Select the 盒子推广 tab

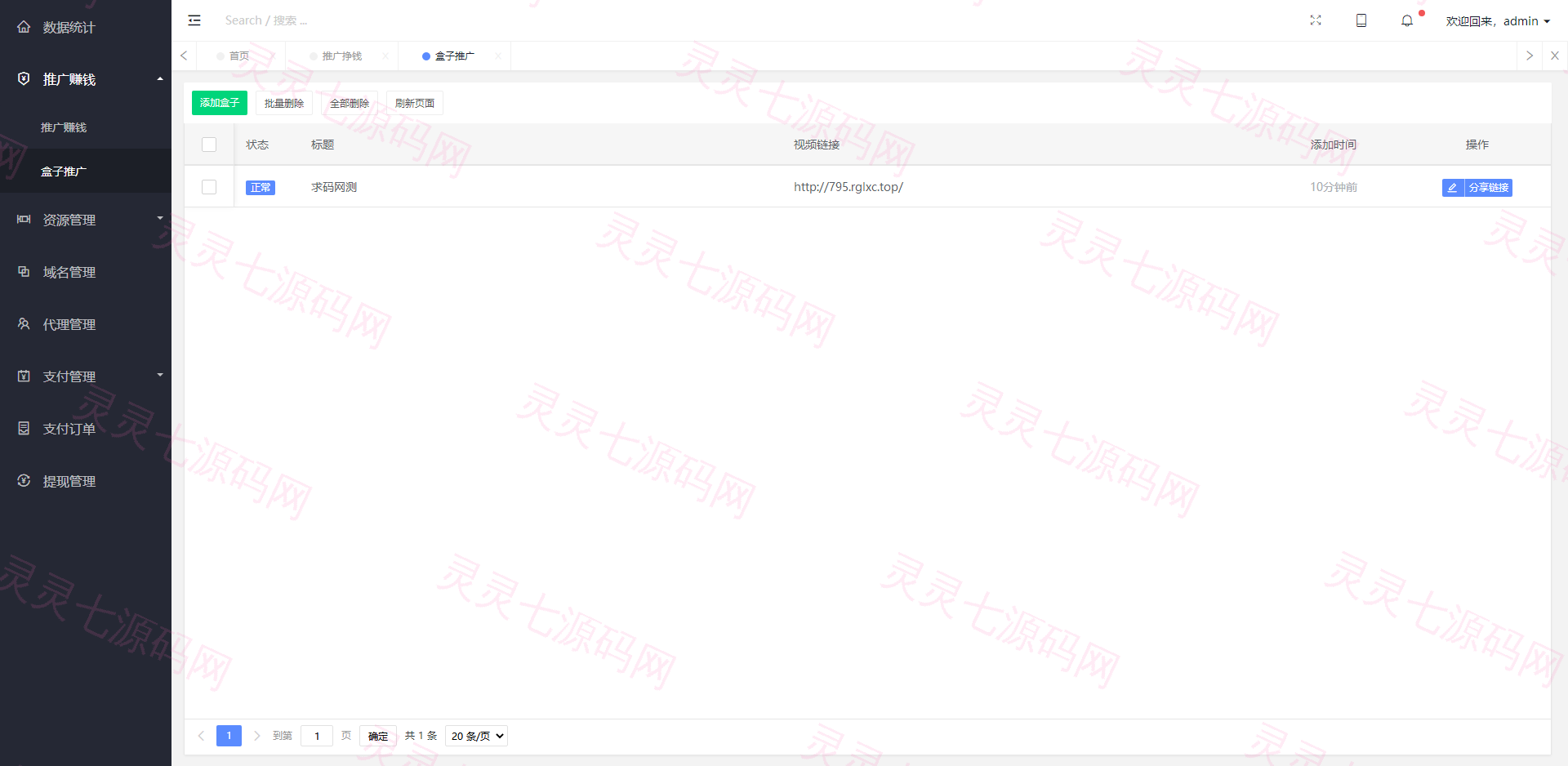pyautogui.click(x=455, y=56)
